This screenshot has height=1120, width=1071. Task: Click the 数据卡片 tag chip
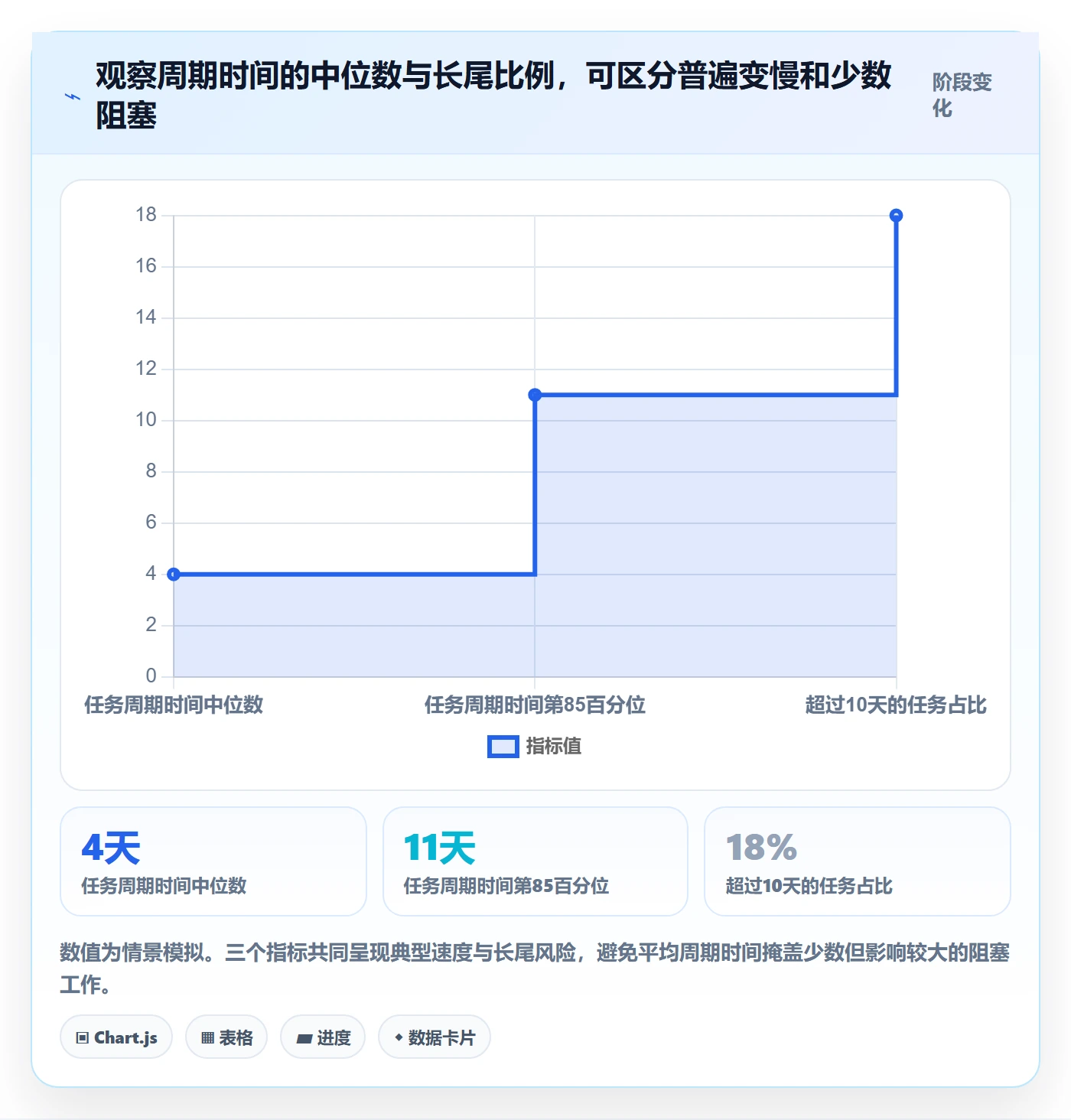[435, 1037]
